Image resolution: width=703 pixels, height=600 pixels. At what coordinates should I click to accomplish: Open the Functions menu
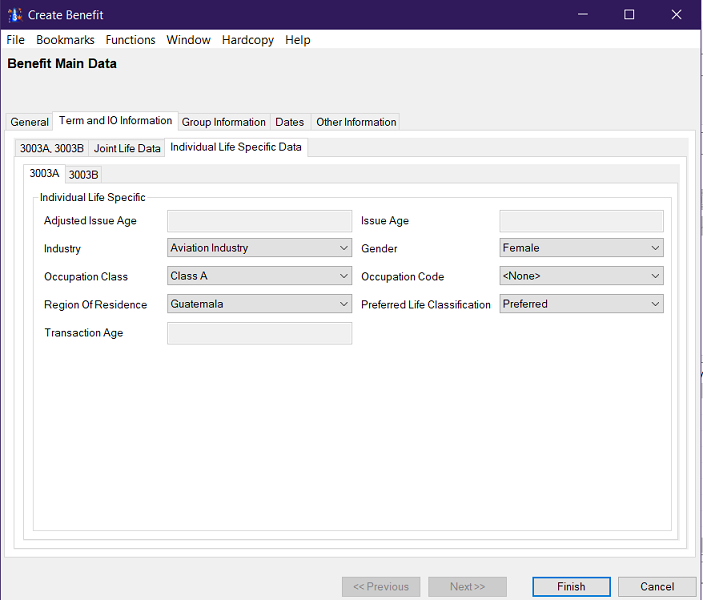[x=130, y=40]
